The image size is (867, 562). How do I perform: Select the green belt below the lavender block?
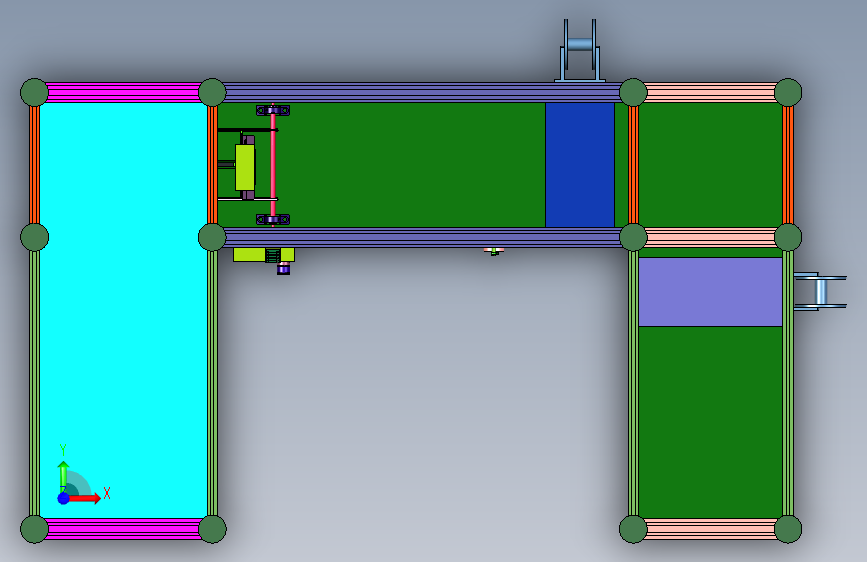coord(711,422)
